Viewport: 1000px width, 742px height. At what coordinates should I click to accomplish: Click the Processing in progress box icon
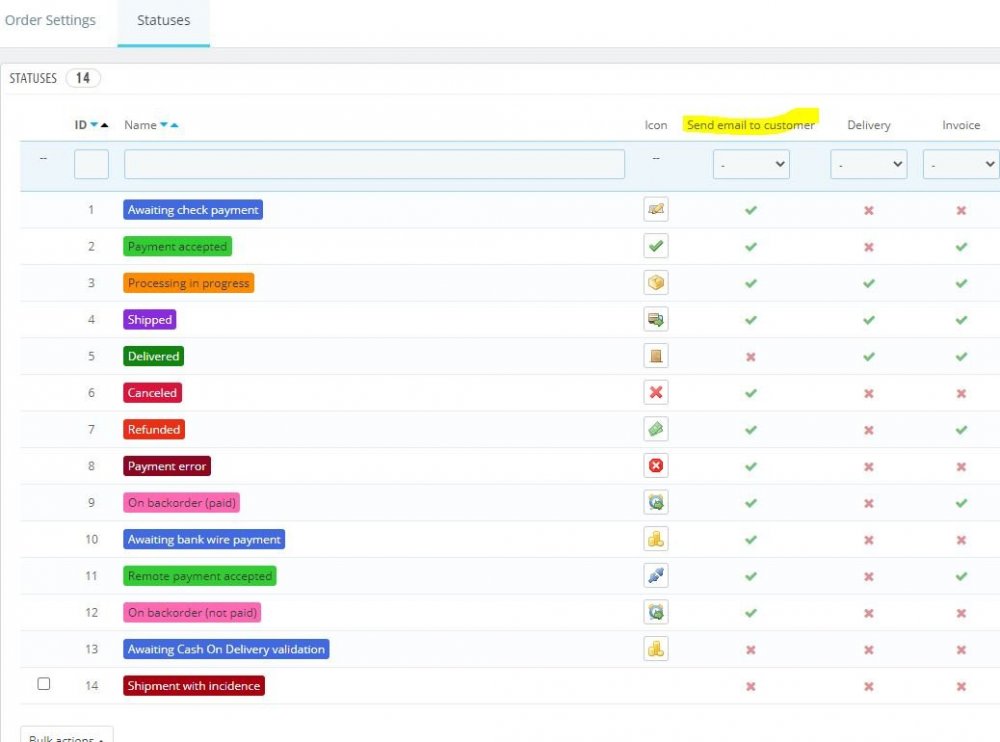click(655, 283)
